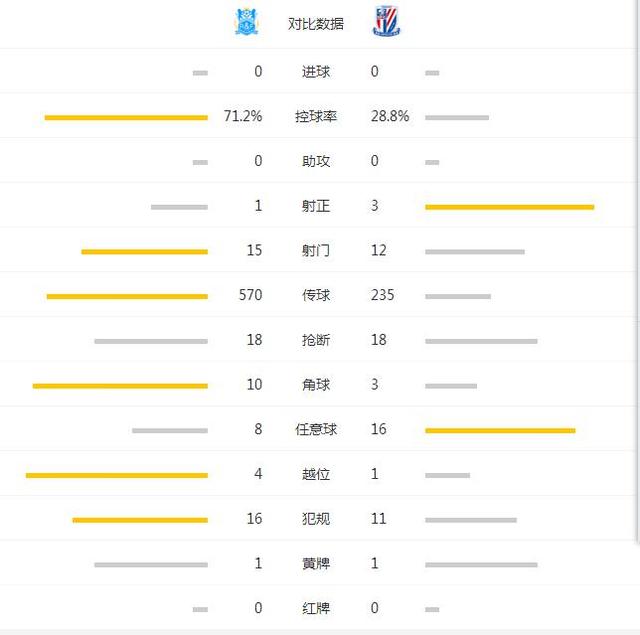
Task: Click the 进球 stat label
Action: [316, 72]
